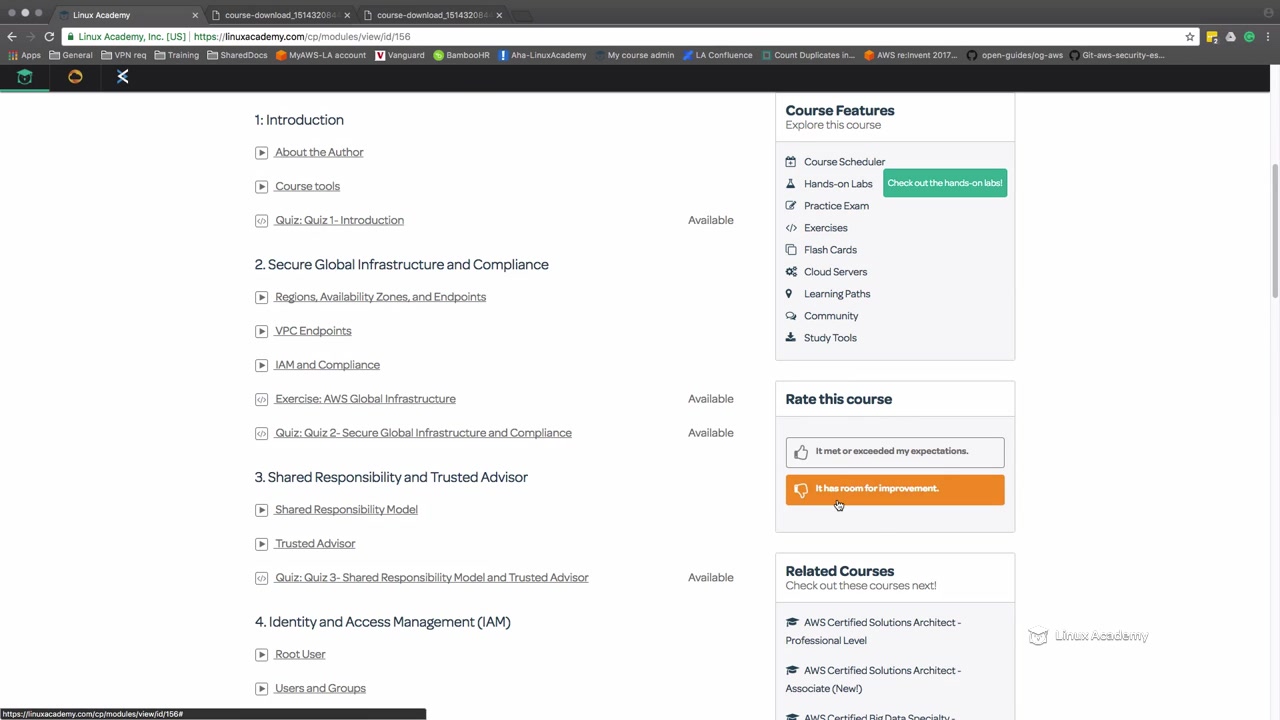
Task: Start Quiz 1- Introduction
Action: (339, 220)
